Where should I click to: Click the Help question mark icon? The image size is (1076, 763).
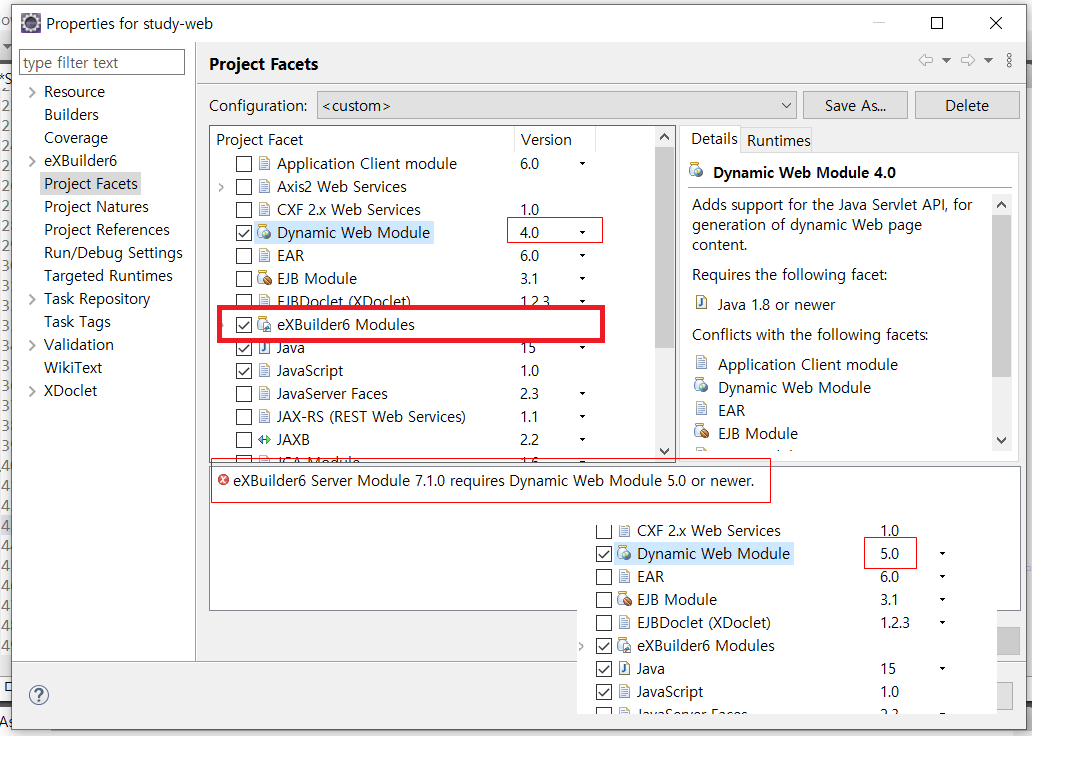[39, 695]
